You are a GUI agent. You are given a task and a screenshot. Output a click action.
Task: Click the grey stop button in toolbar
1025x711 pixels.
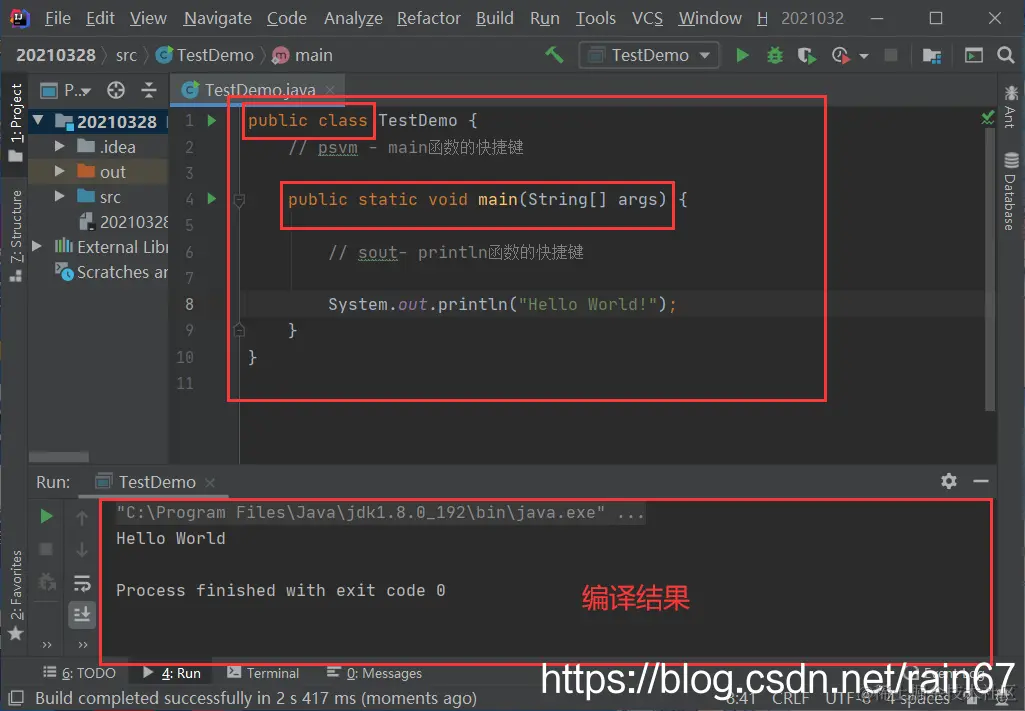(x=890, y=55)
